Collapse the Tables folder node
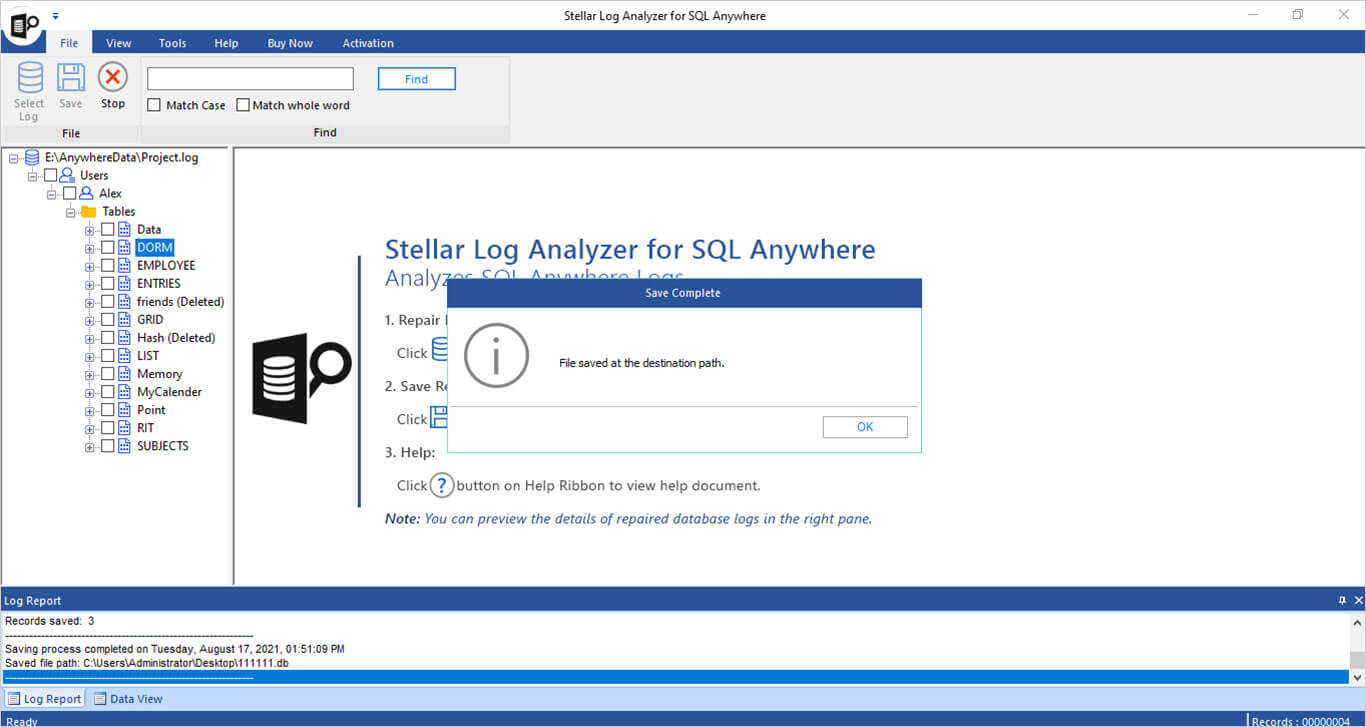The width and height of the screenshot is (1366, 727). pos(71,212)
